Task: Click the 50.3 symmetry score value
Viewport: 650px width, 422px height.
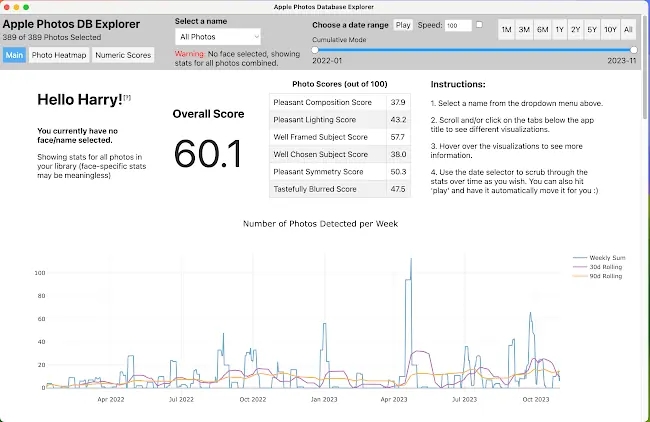Action: point(398,172)
